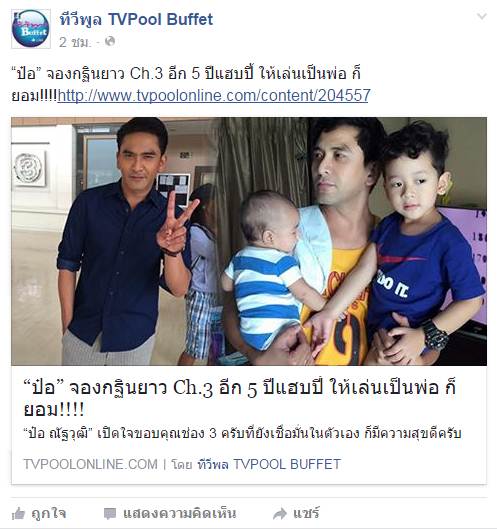Click the 2 ชม. timestamp
This screenshot has width=497, height=529.
tap(75, 42)
